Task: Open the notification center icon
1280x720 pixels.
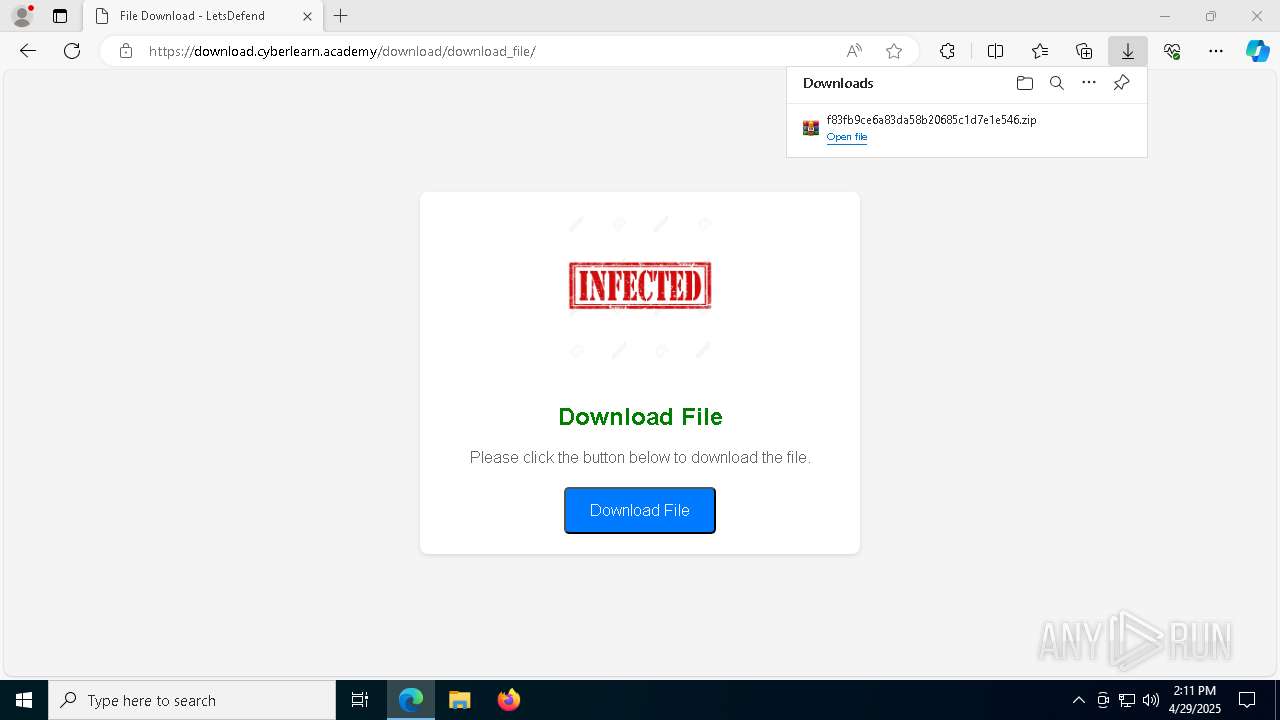Action: [x=1247, y=700]
